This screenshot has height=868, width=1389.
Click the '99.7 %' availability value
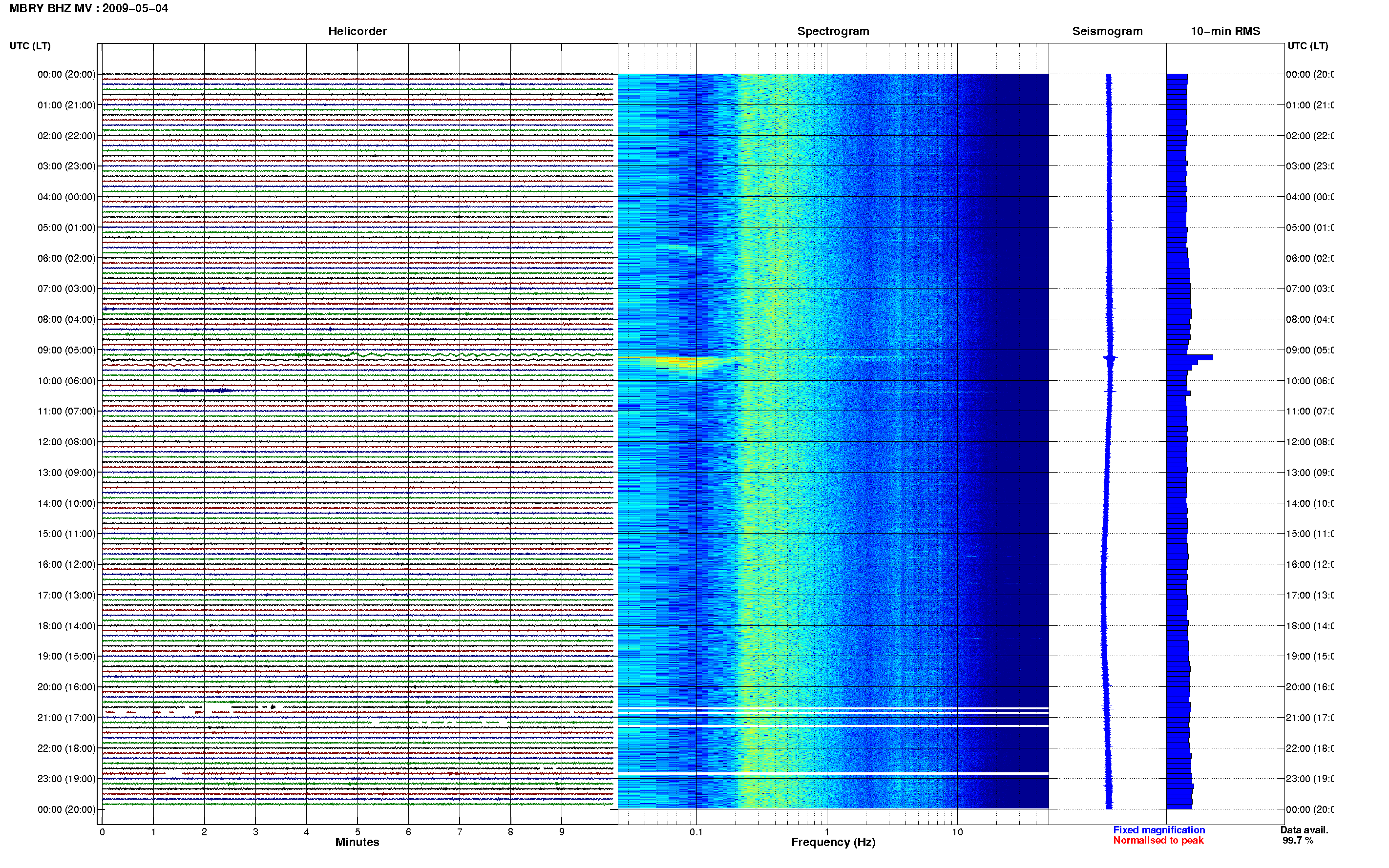(1298, 841)
